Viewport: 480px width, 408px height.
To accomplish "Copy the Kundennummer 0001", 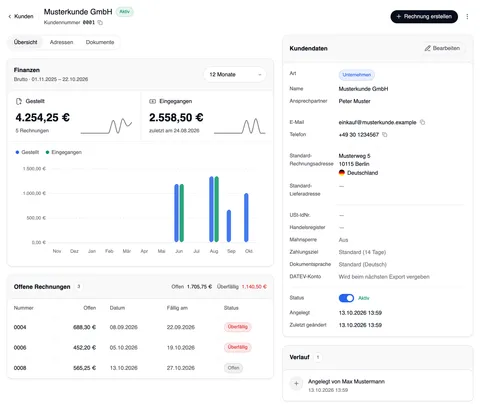I will (100, 23).
